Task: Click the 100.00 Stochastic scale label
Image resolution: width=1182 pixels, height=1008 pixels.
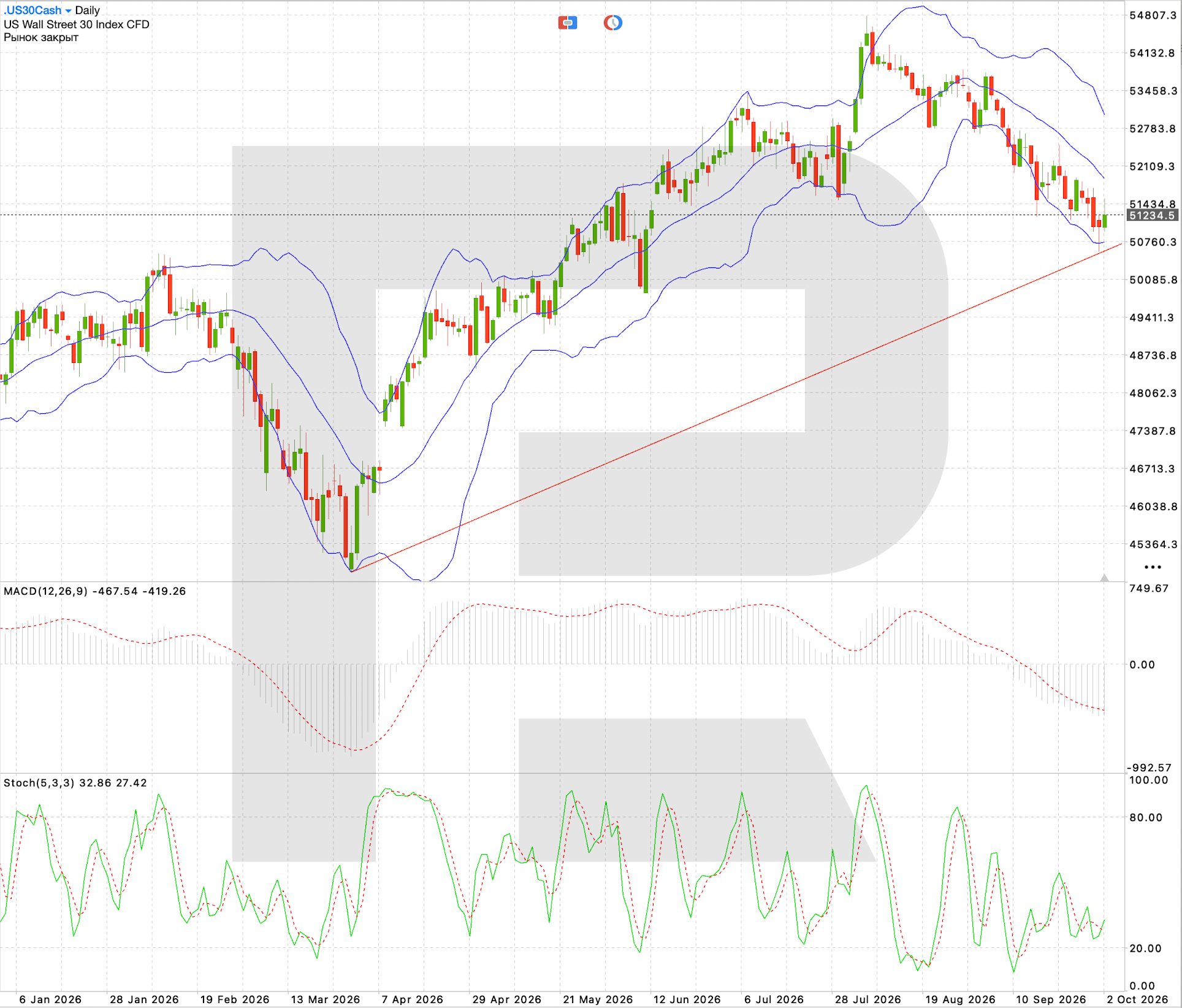Action: click(1149, 781)
